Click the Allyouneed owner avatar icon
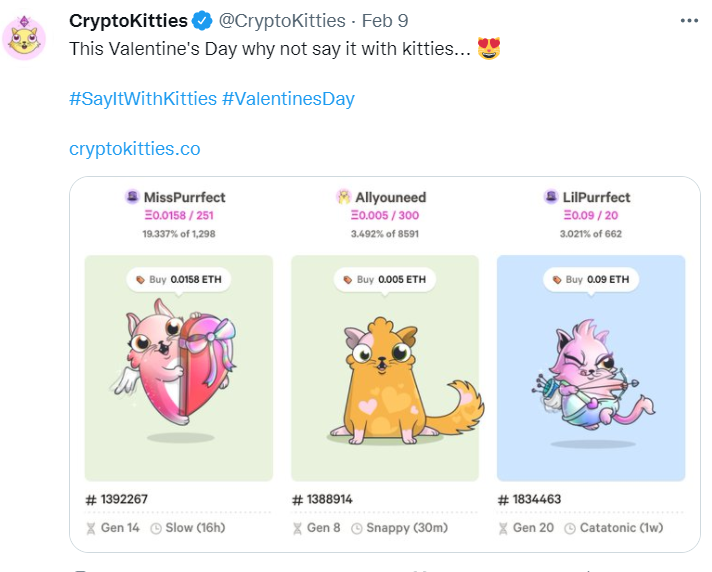712x572 pixels. (x=344, y=198)
